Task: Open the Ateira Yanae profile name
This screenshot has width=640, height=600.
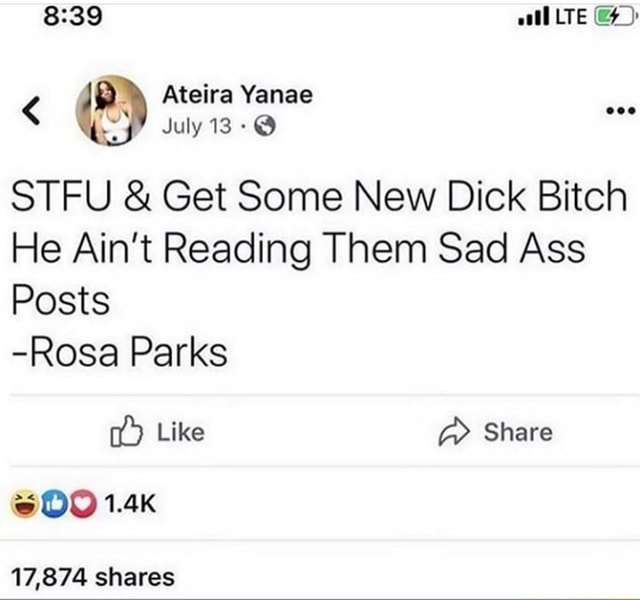Action: pos(238,94)
